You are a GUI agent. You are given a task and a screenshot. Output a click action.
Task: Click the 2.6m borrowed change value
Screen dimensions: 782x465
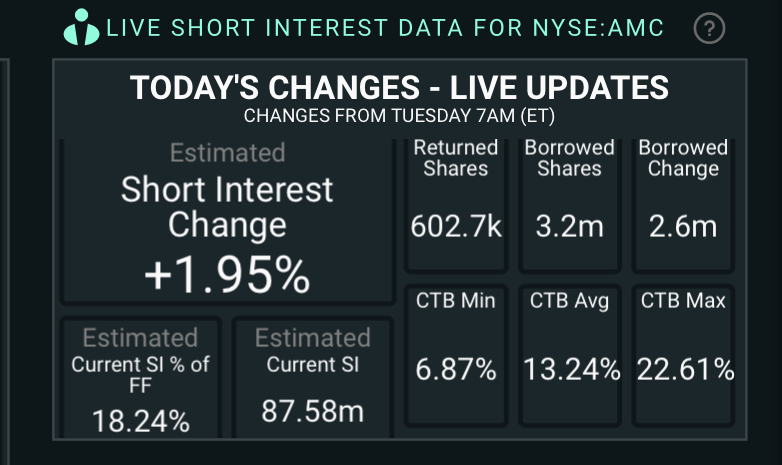(683, 227)
